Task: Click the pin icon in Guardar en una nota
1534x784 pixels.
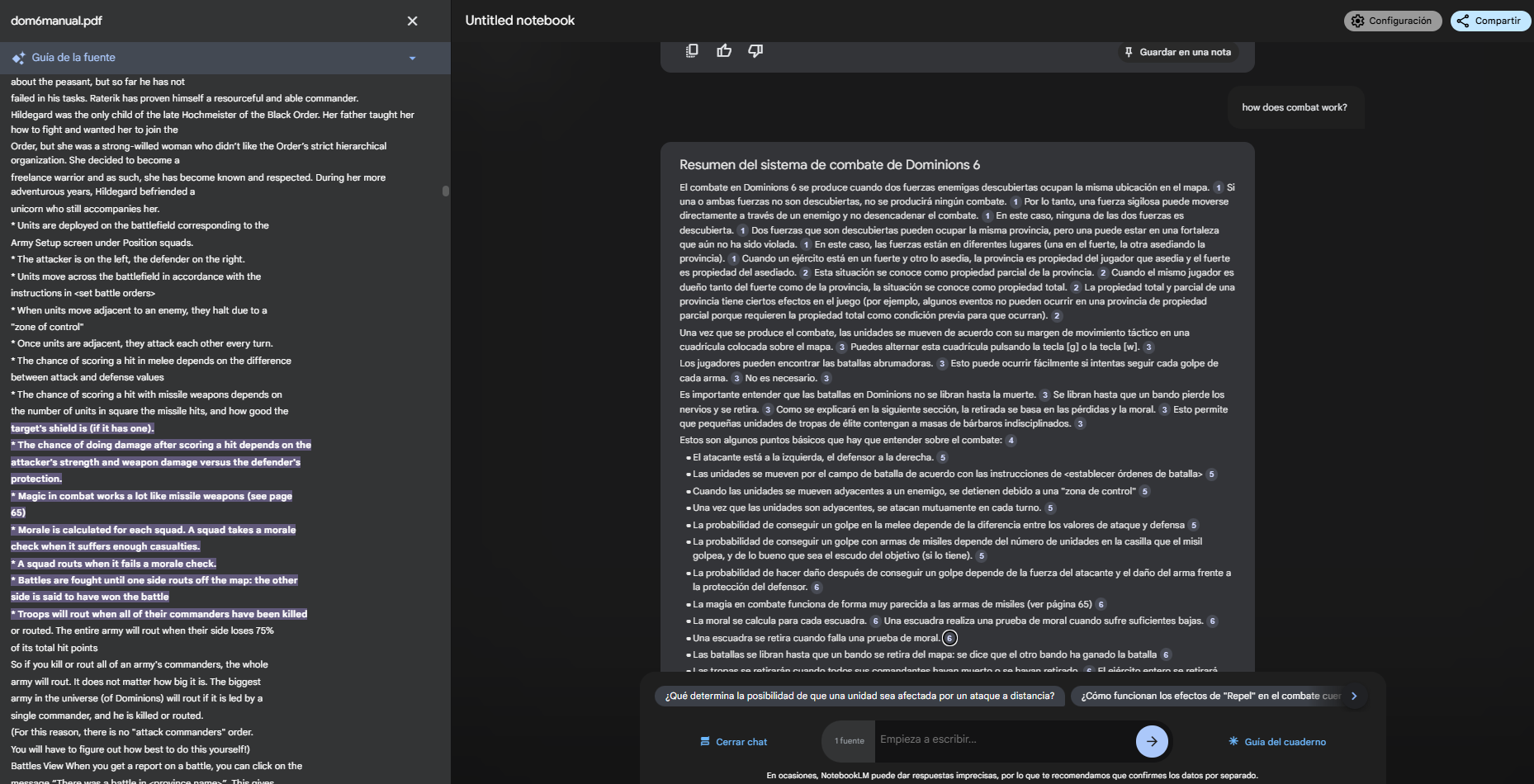Action: [1129, 52]
